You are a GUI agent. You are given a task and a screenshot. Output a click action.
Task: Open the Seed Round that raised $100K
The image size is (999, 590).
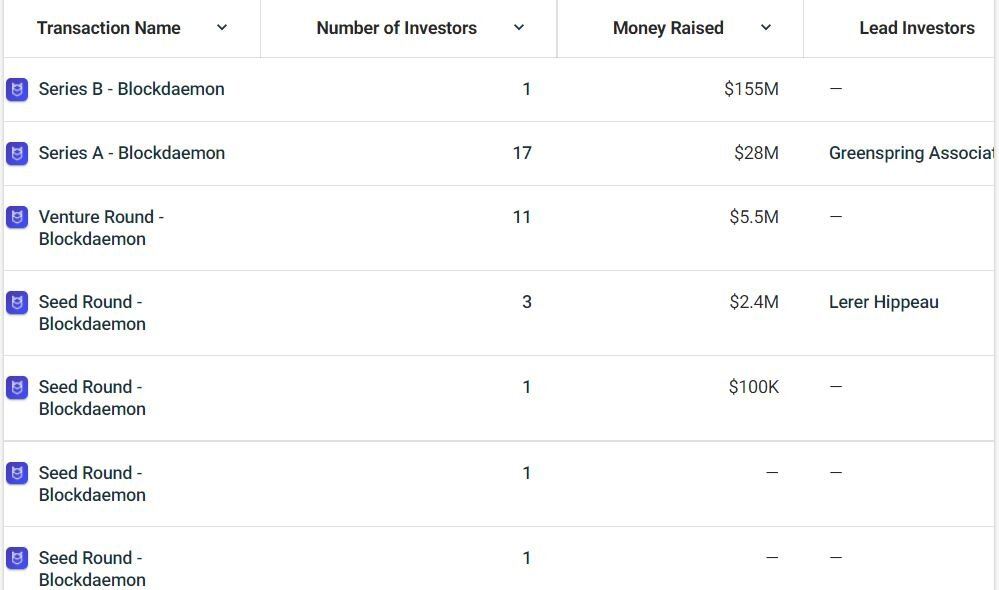pyautogui.click(x=90, y=397)
